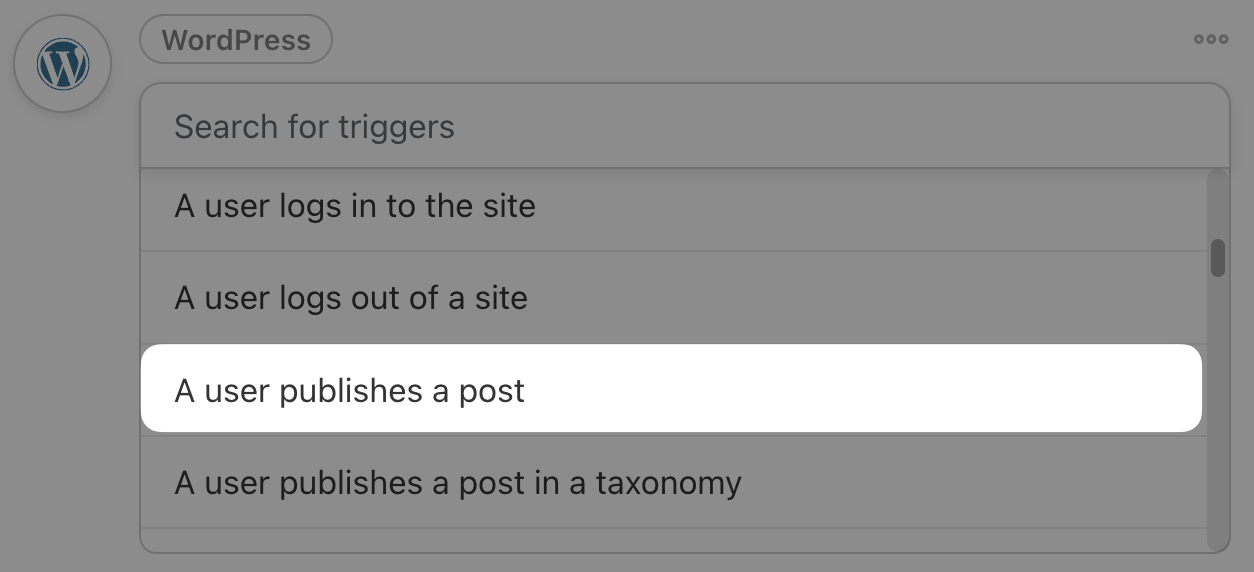Click scrollbar track above the thumb
This screenshot has height=572, width=1254.
[x=1217, y=204]
